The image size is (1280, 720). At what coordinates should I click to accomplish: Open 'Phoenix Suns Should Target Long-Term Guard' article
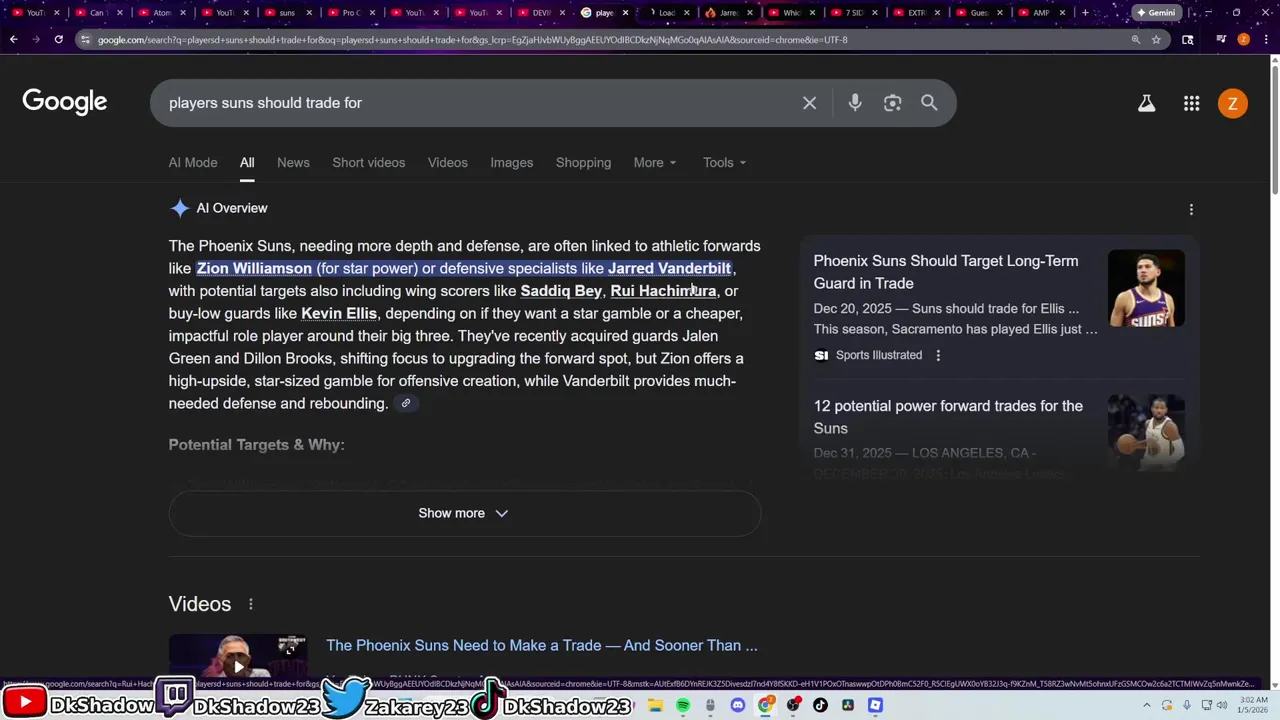tap(945, 272)
